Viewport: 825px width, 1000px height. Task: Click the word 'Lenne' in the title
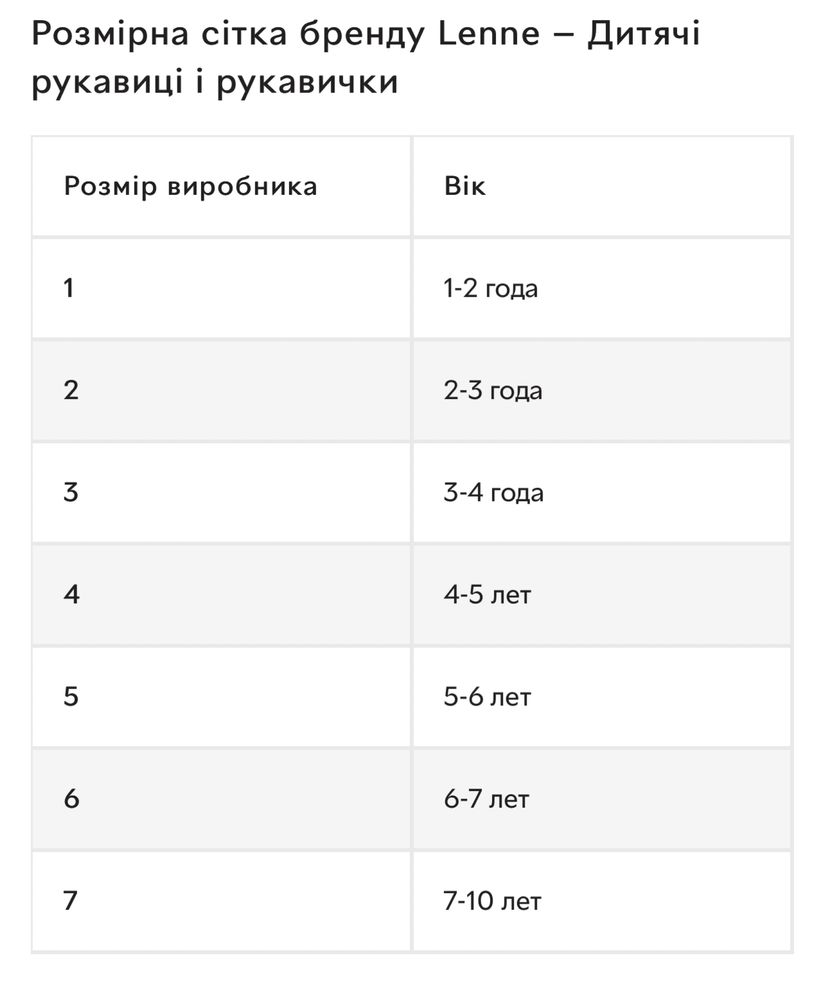point(489,33)
